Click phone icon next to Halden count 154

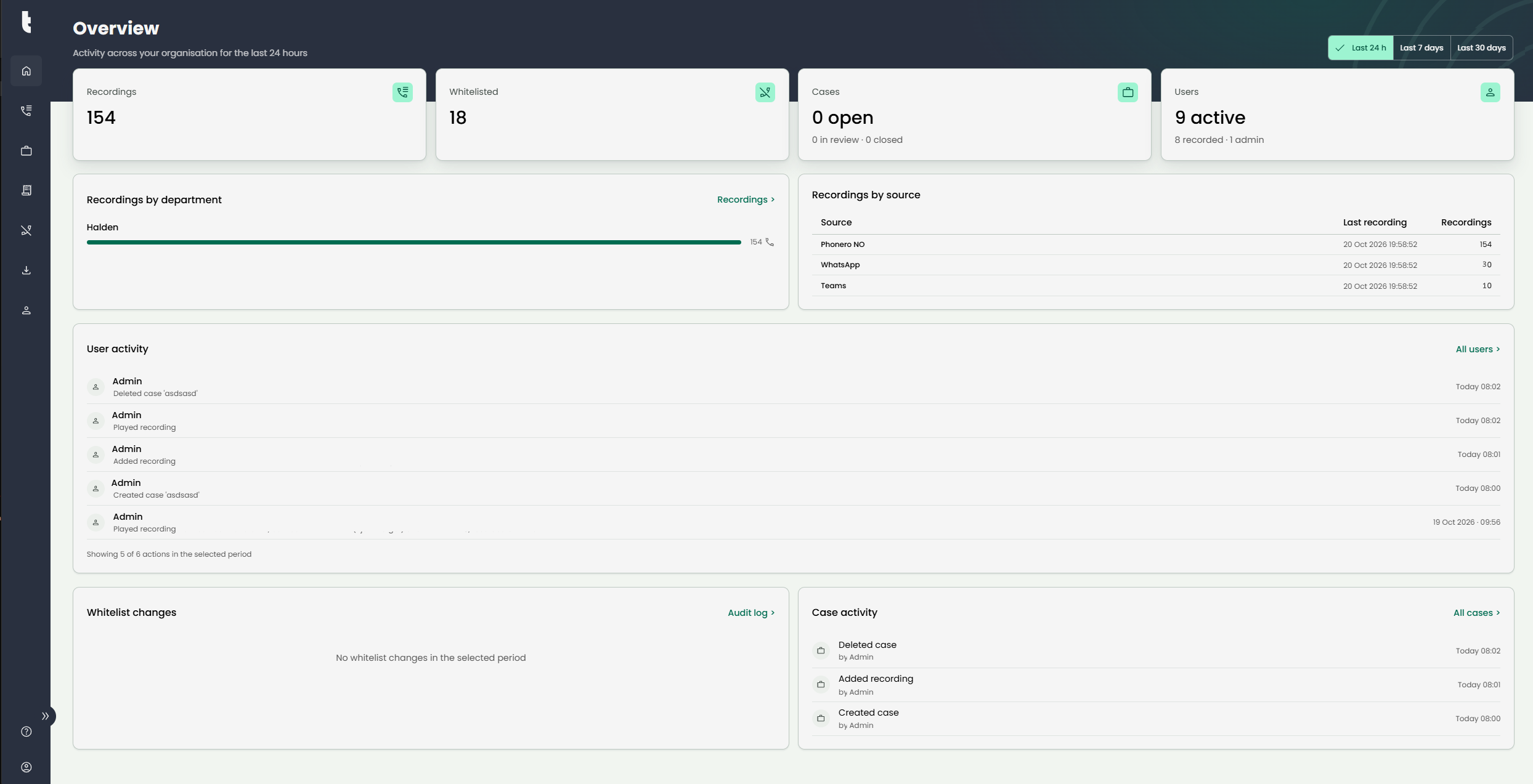pos(770,242)
